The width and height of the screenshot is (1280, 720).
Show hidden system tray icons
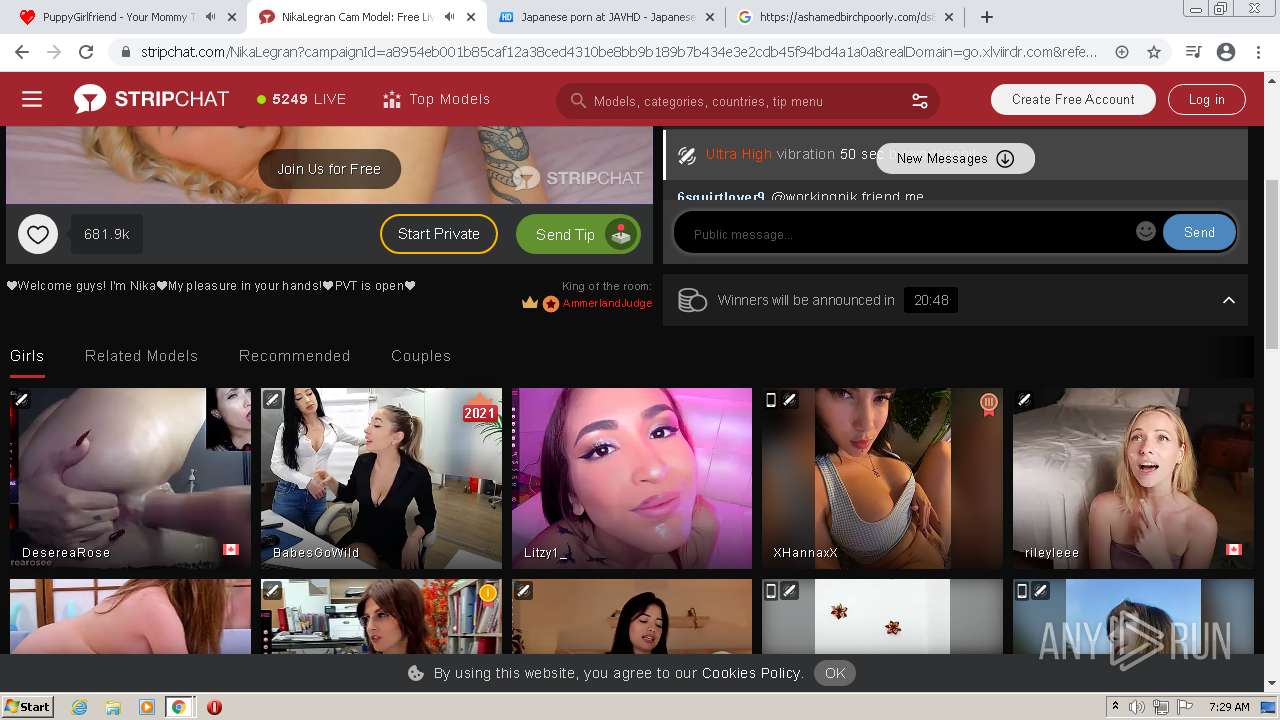[x=1115, y=707]
